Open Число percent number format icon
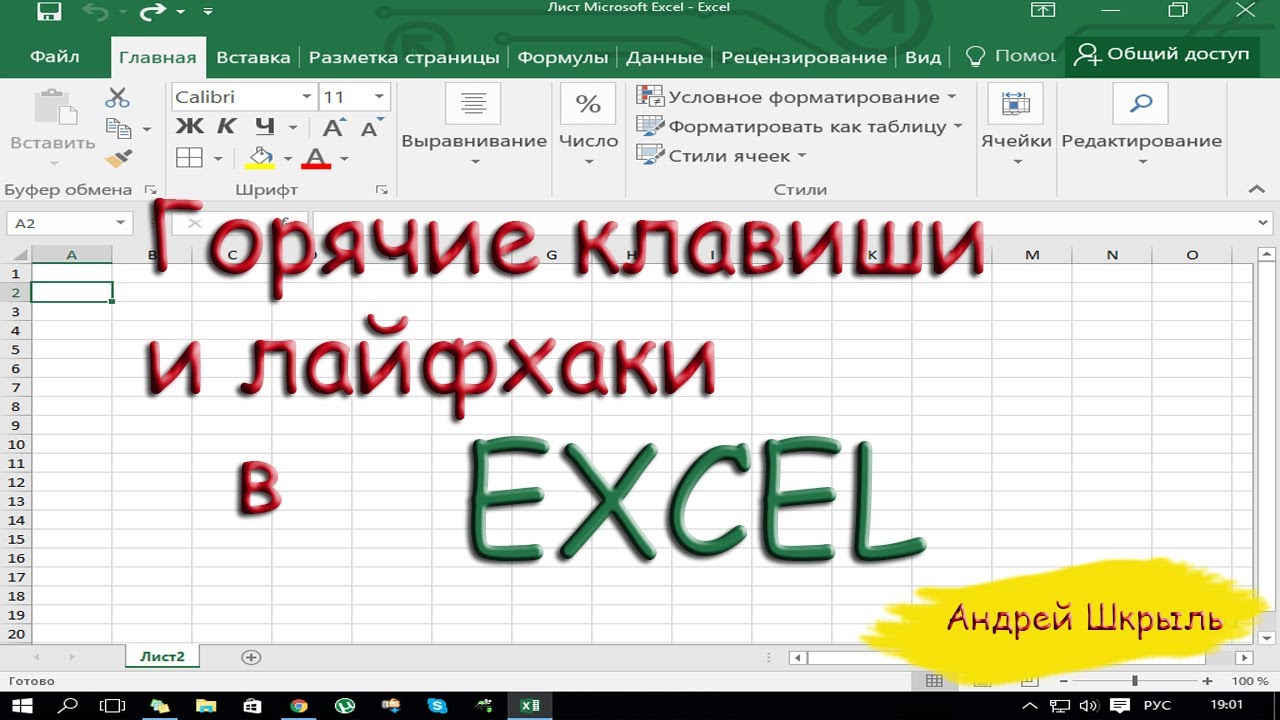 tap(588, 104)
